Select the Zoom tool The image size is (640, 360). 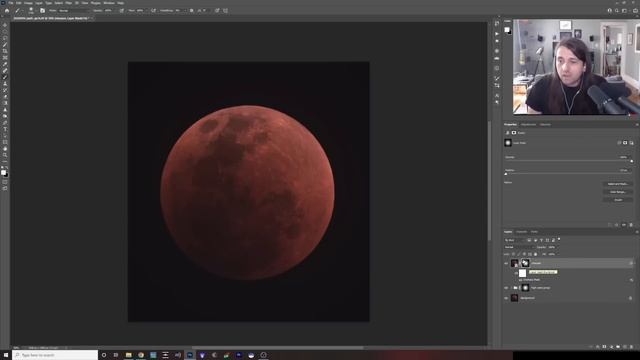5,155
